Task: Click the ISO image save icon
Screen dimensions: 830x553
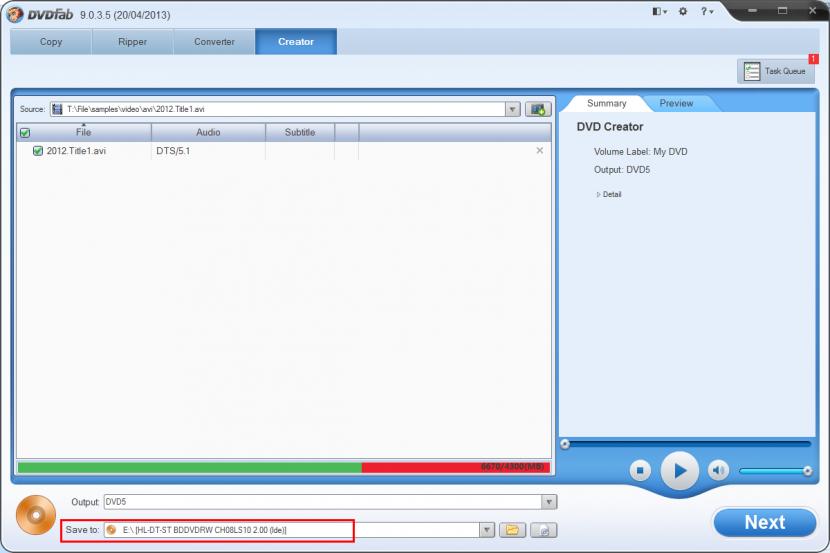Action: click(x=544, y=530)
